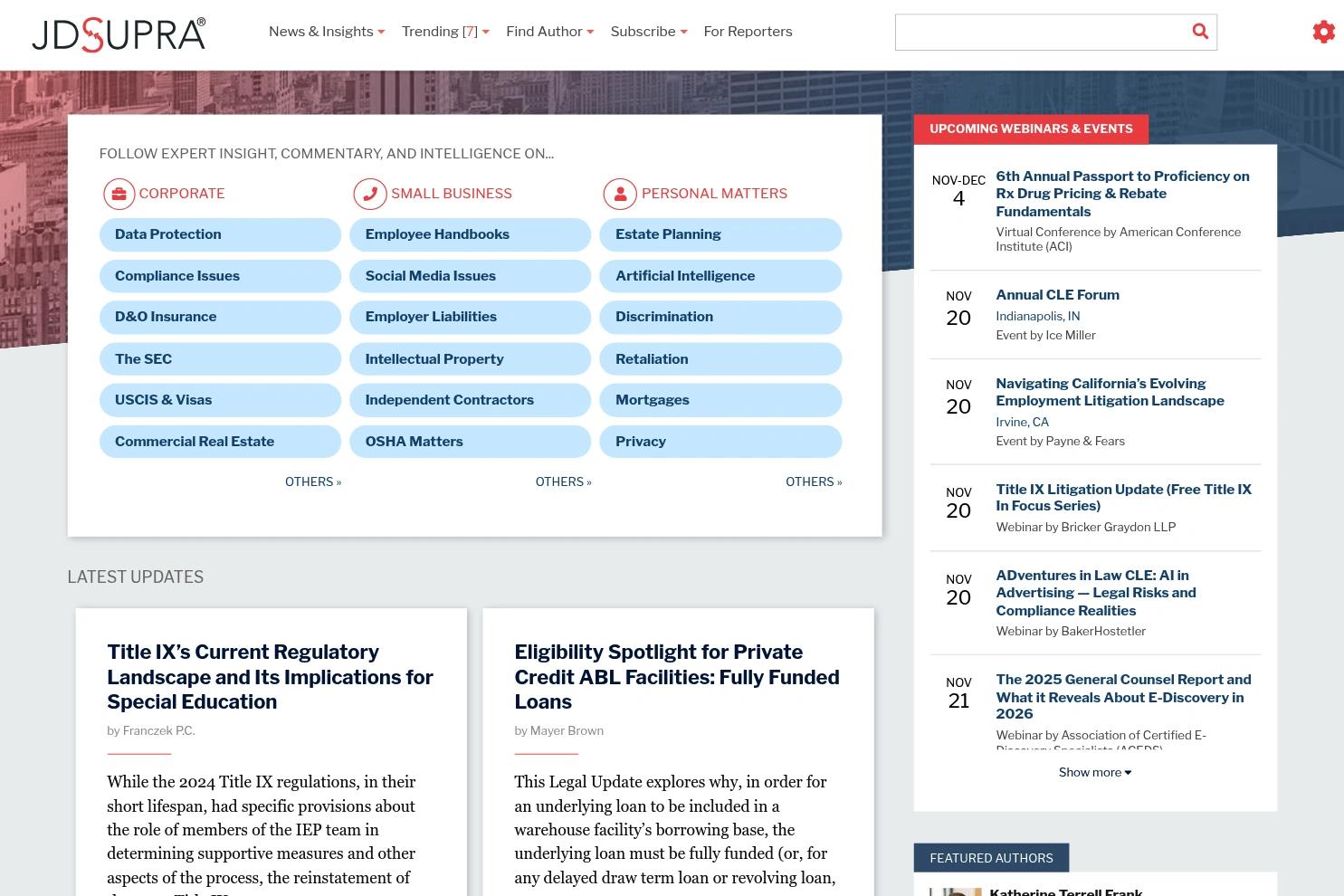Open the News & Insights menu
The height and width of the screenshot is (896, 1344).
click(327, 32)
